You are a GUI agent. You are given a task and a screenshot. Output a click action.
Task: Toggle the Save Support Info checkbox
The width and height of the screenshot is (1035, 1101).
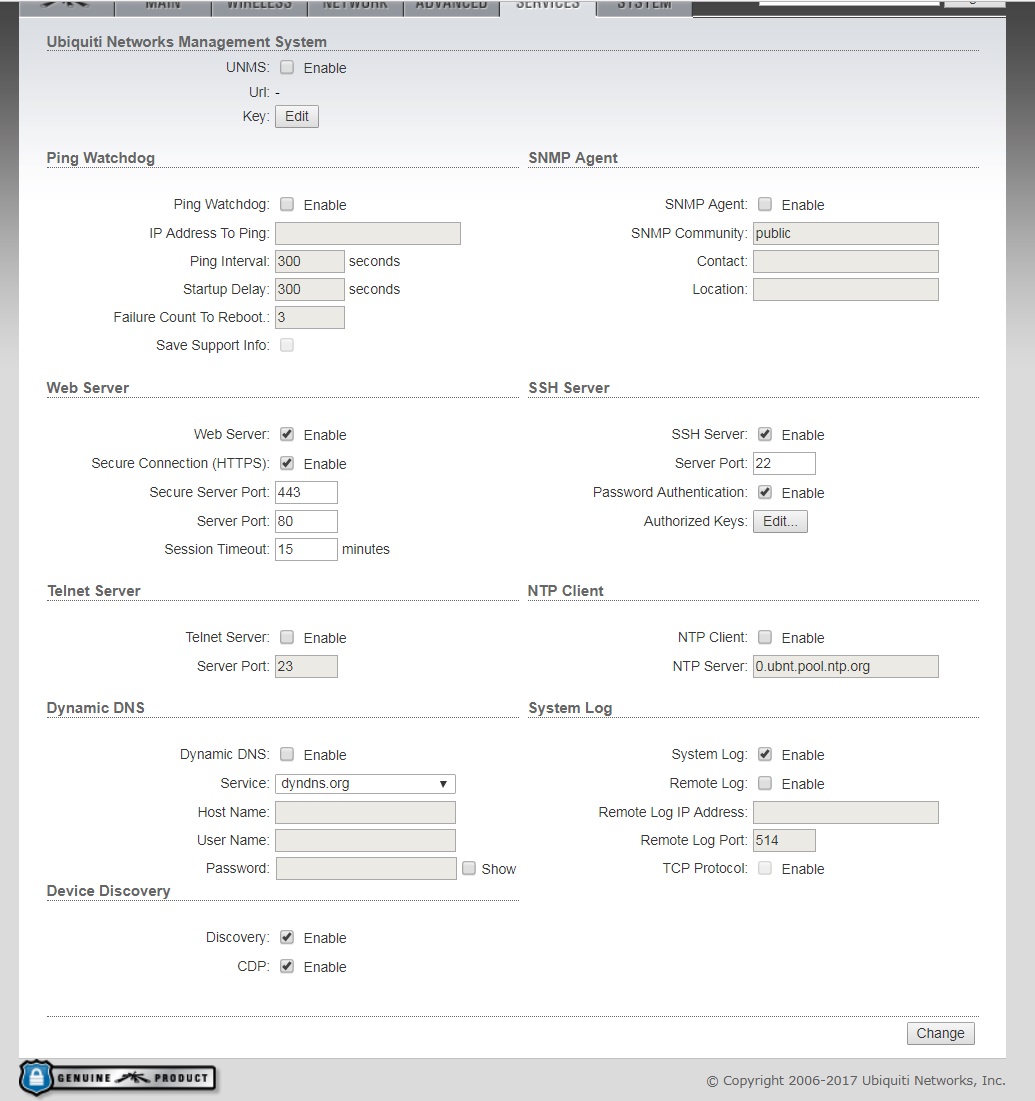coord(286,345)
